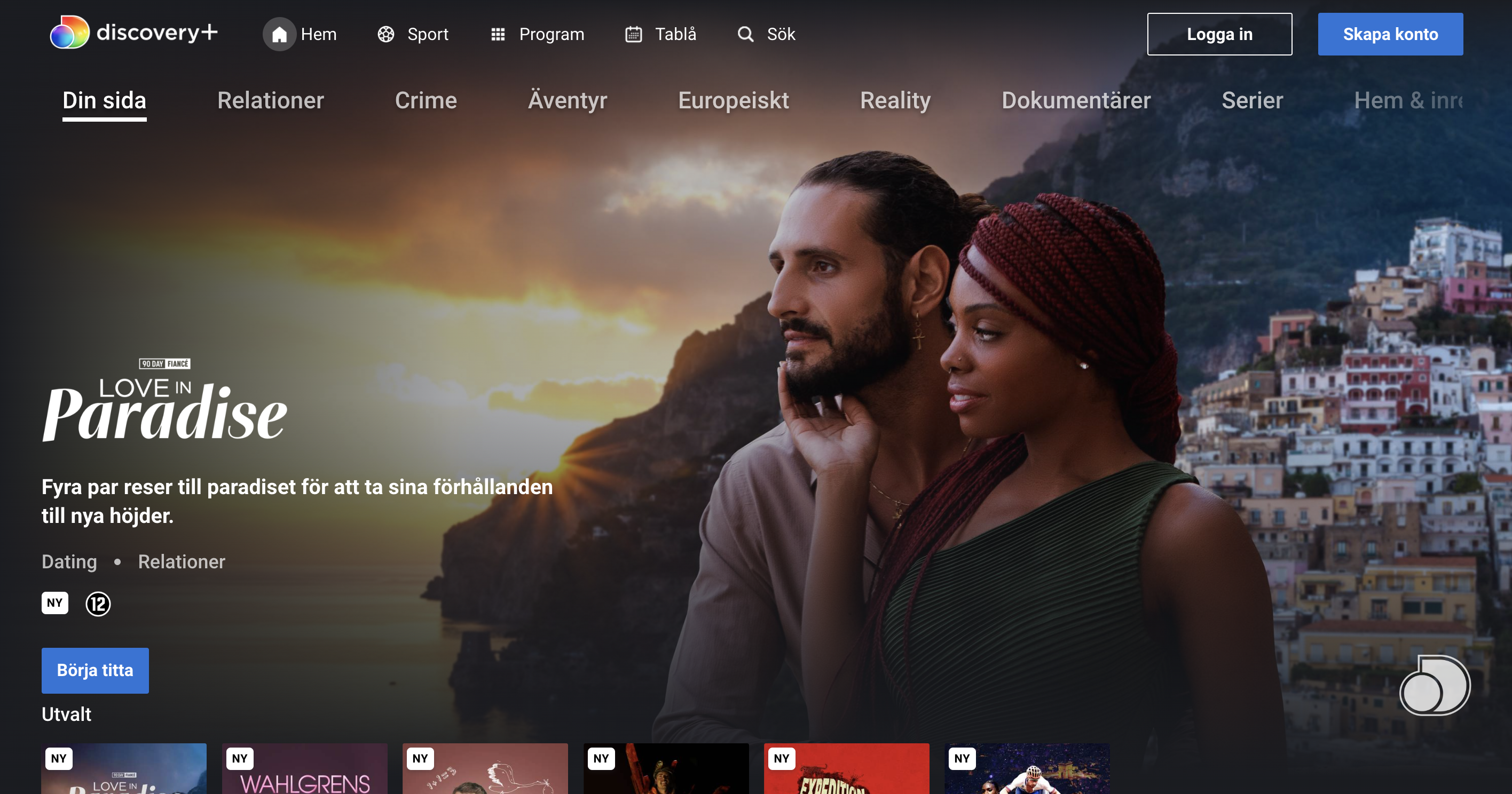Click the Skapa konto button
Screen dimensions: 1512x794
click(1390, 34)
